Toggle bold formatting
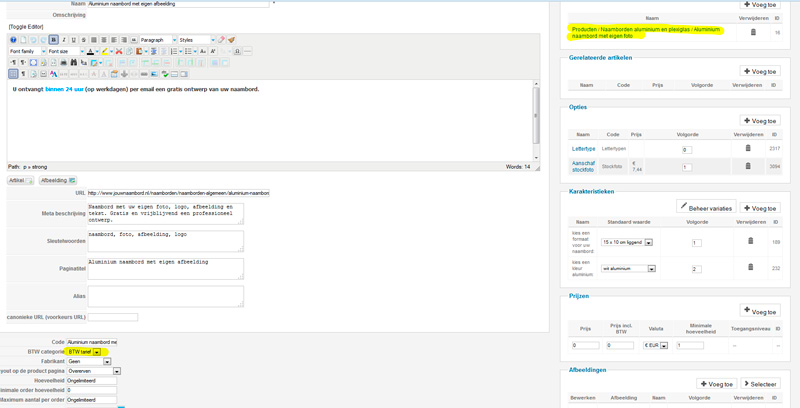 point(54,40)
